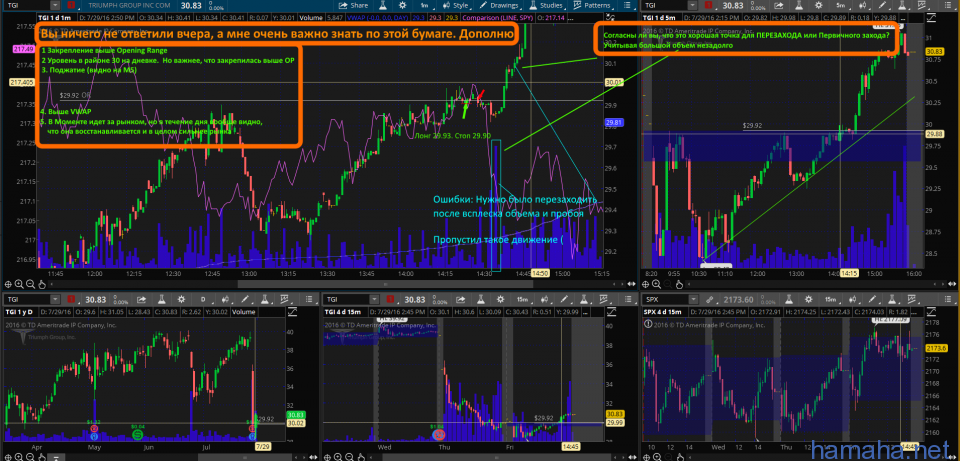Open patterns icon in TGI 5m chart
960x461 pixels.
pos(921,6)
